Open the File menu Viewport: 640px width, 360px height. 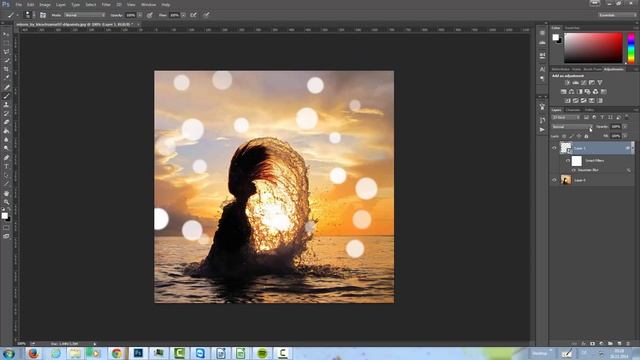18,4
